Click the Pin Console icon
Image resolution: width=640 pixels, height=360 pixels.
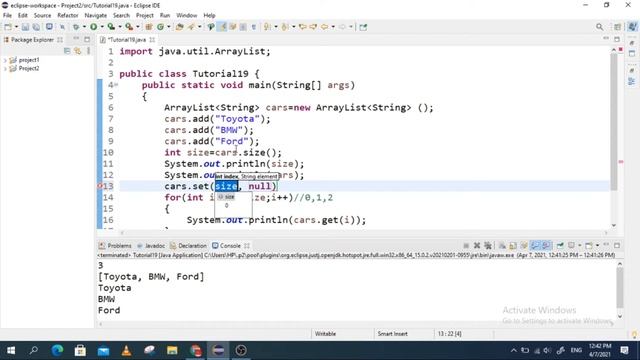(x=560, y=245)
